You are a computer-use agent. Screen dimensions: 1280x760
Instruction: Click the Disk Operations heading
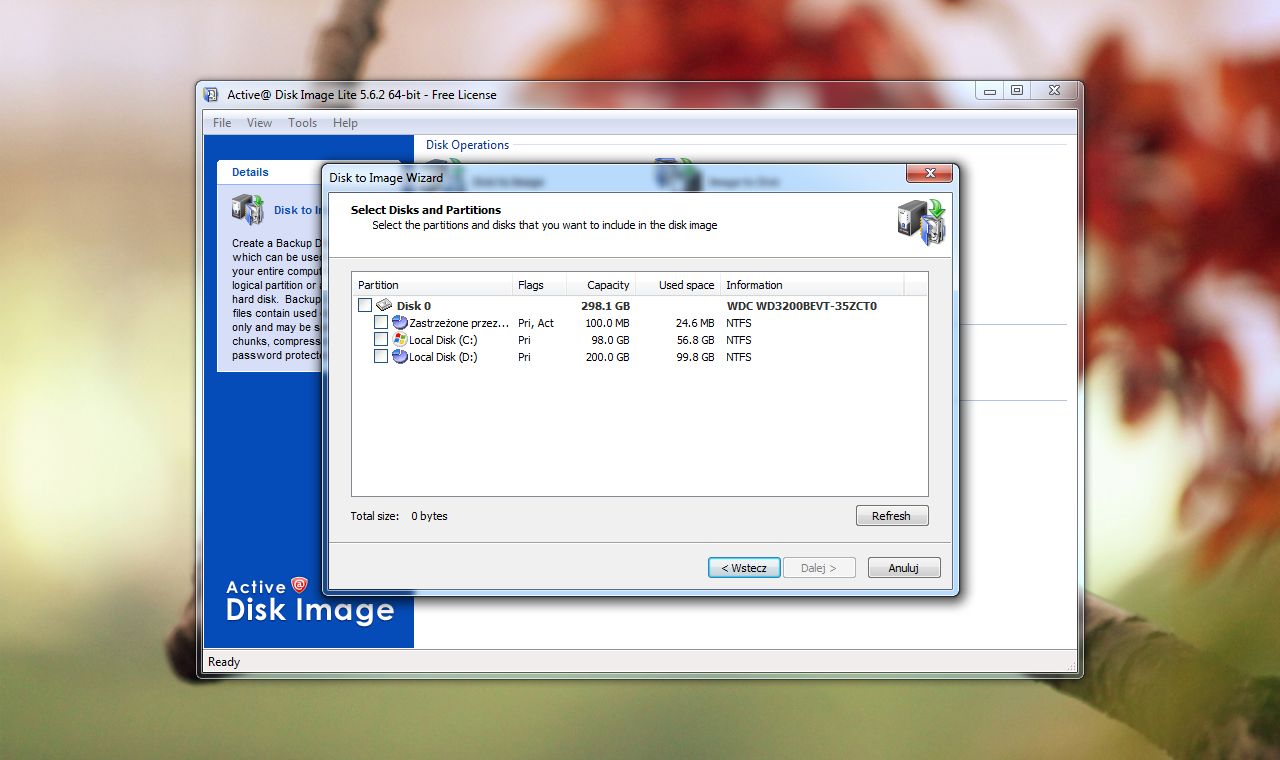tap(467, 145)
